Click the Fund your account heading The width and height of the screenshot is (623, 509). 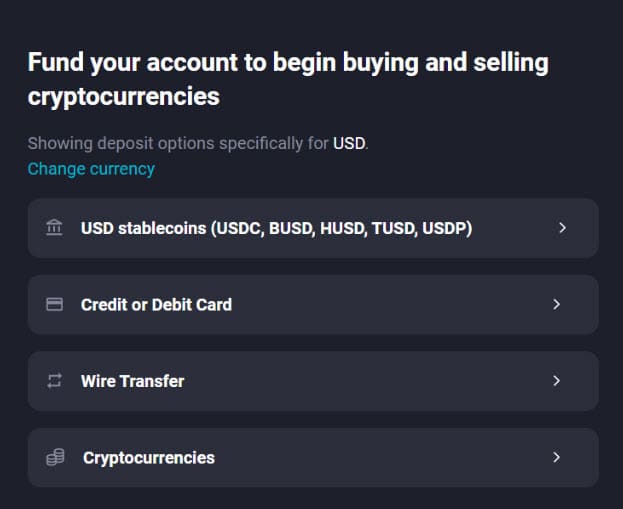[288, 80]
